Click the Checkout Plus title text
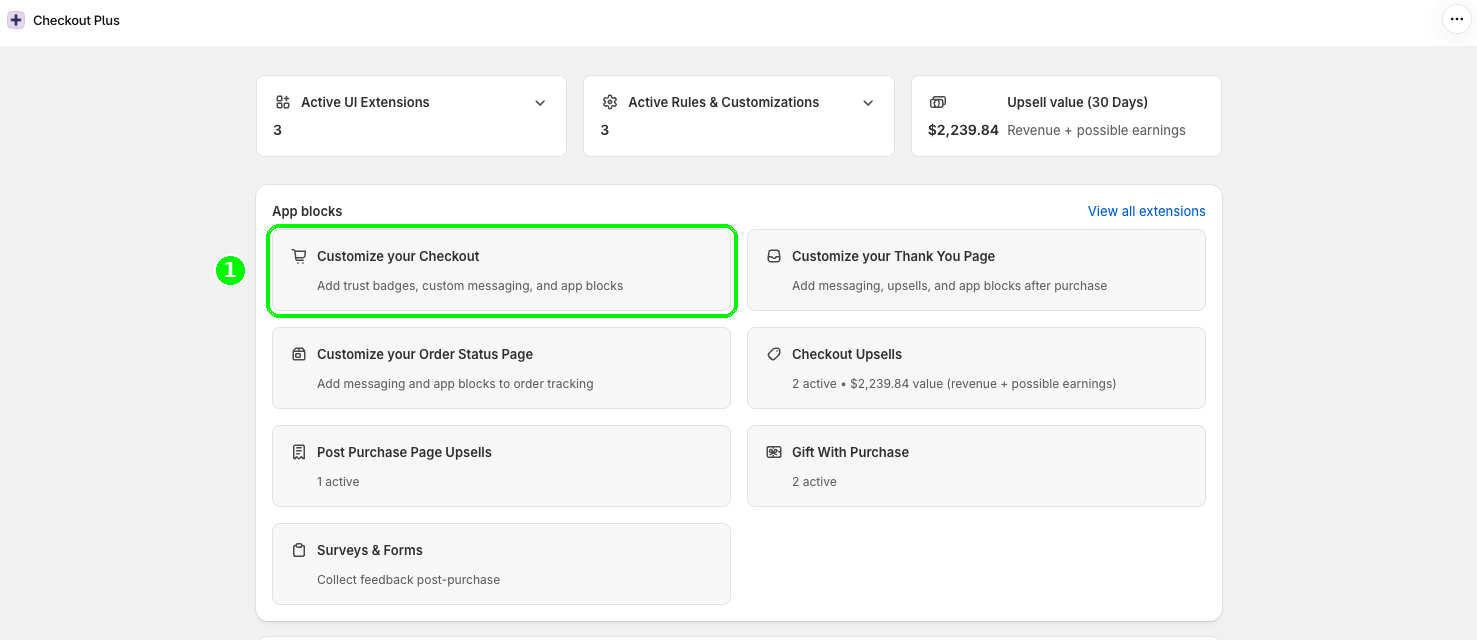The image size is (1477, 640). [76, 20]
